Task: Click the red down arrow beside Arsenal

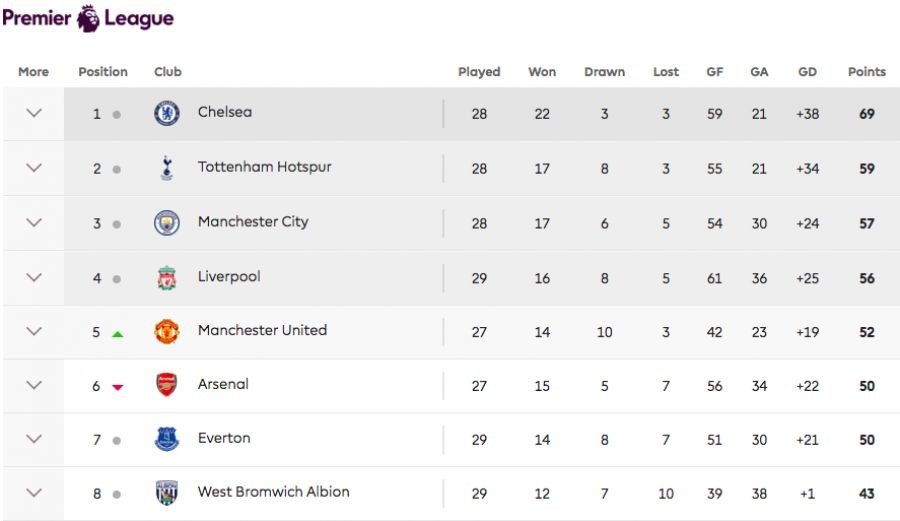Action: click(117, 387)
